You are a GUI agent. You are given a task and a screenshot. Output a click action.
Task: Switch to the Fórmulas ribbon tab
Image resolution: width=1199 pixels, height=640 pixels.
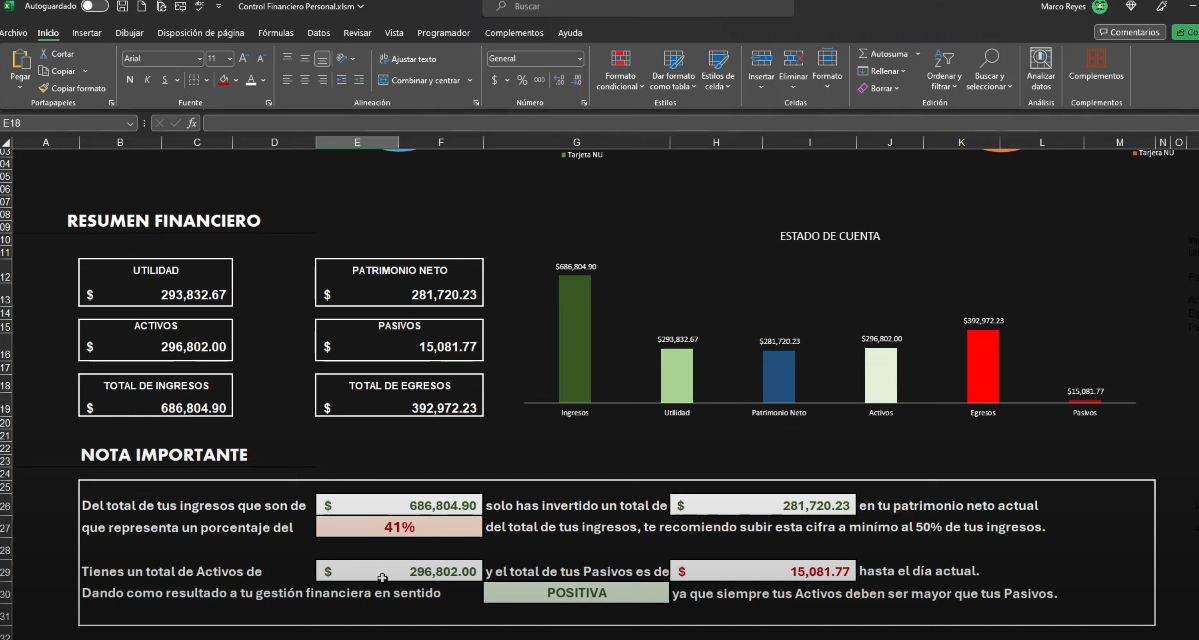click(x=274, y=32)
